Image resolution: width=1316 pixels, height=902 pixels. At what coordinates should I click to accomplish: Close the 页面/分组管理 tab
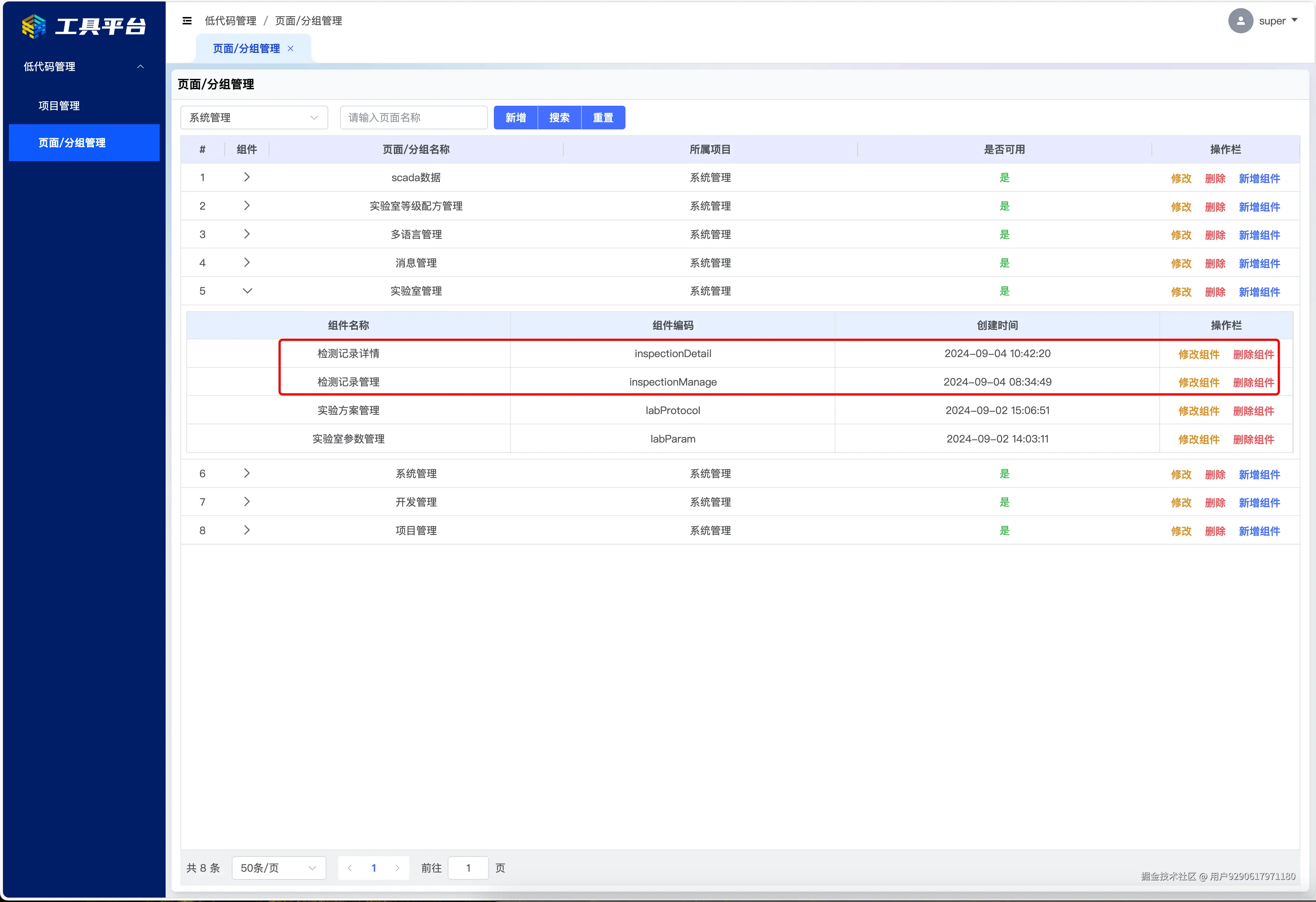[x=291, y=48]
